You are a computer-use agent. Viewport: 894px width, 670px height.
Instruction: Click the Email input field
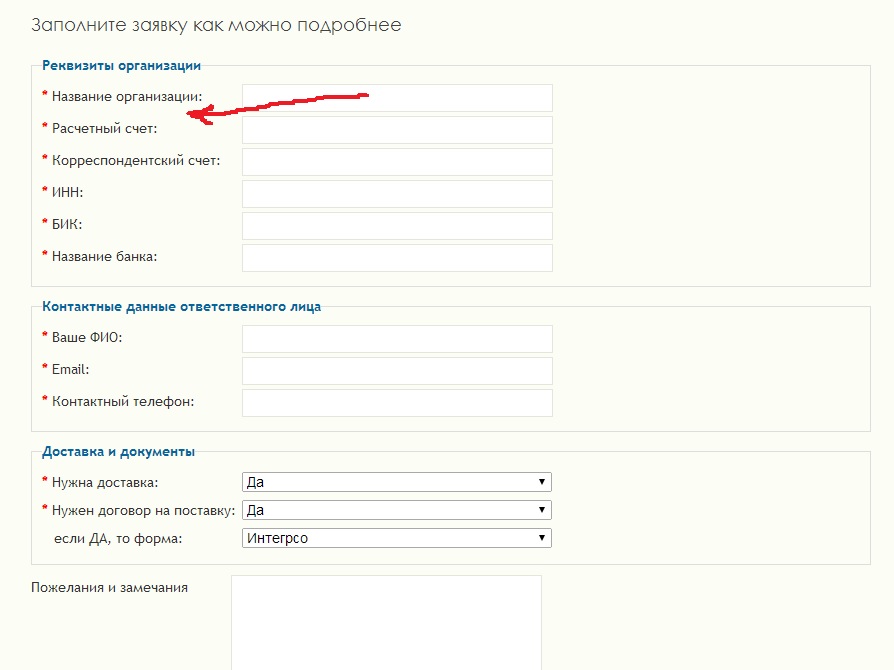(x=397, y=371)
